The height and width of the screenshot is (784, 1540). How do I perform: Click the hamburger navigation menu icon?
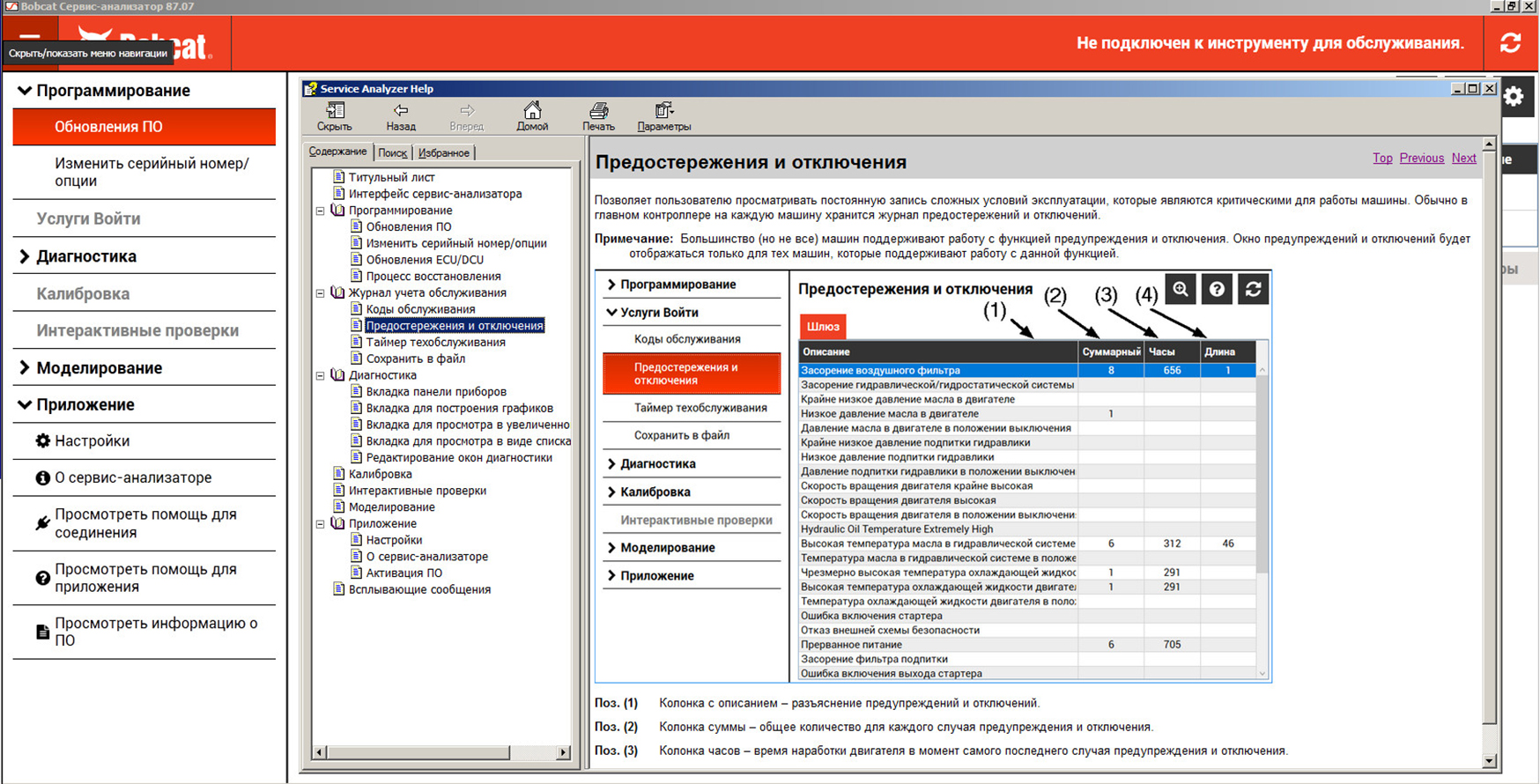pyautogui.click(x=30, y=37)
